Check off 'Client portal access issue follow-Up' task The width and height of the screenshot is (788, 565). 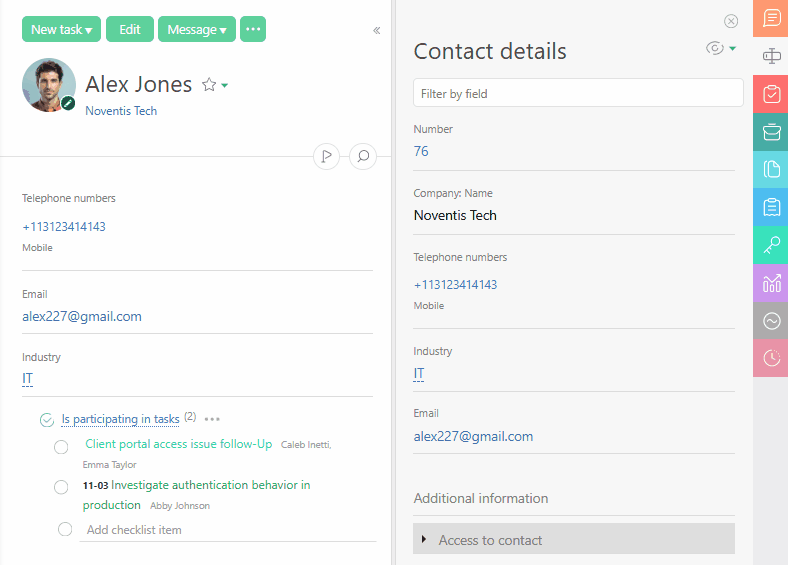coord(61,447)
